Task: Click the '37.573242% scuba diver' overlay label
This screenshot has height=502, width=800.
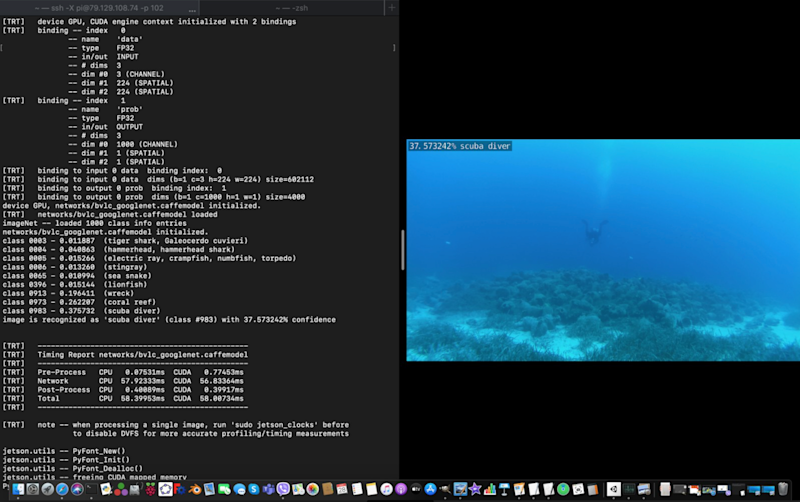Action: [x=459, y=146]
